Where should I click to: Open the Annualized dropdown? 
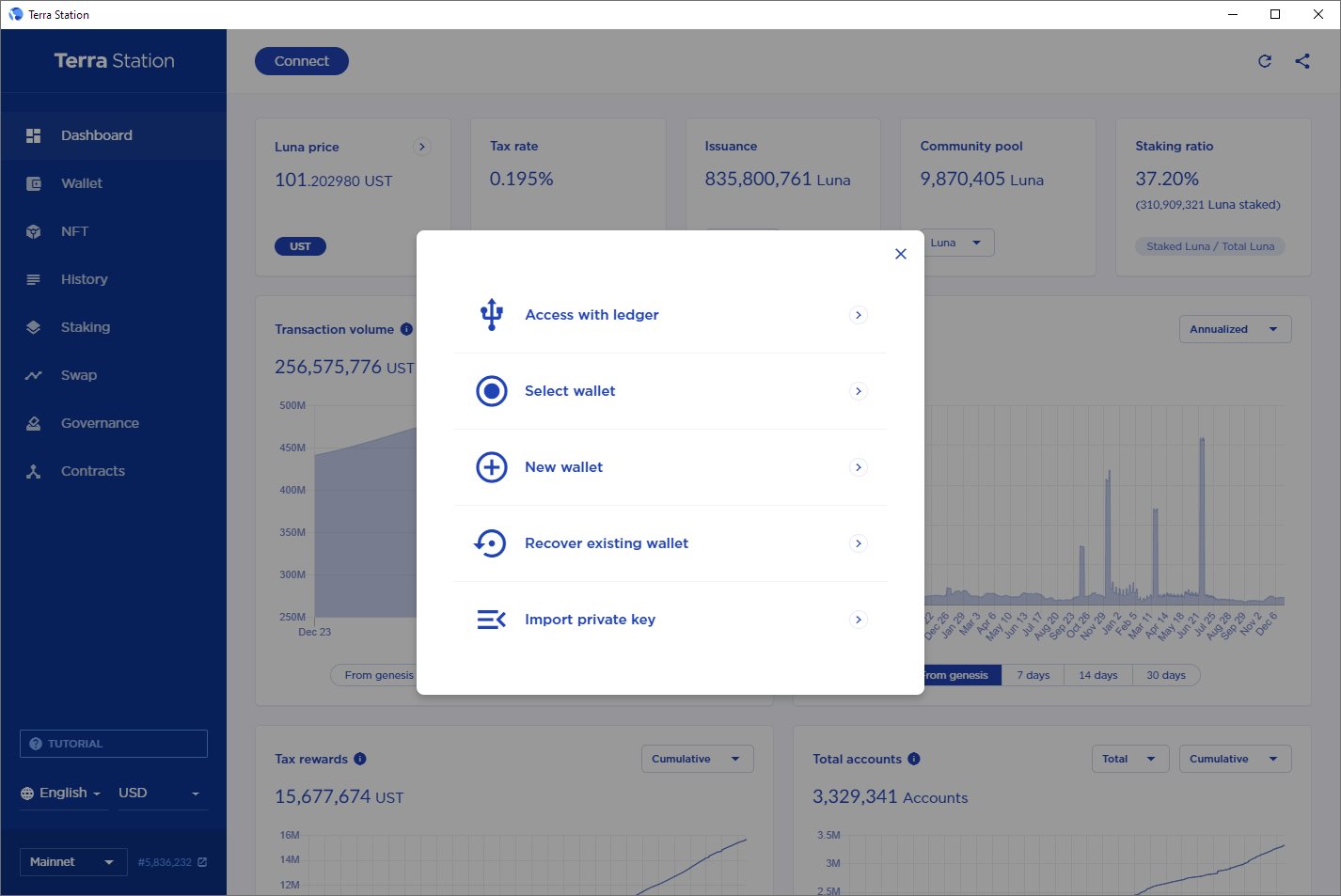click(x=1234, y=329)
